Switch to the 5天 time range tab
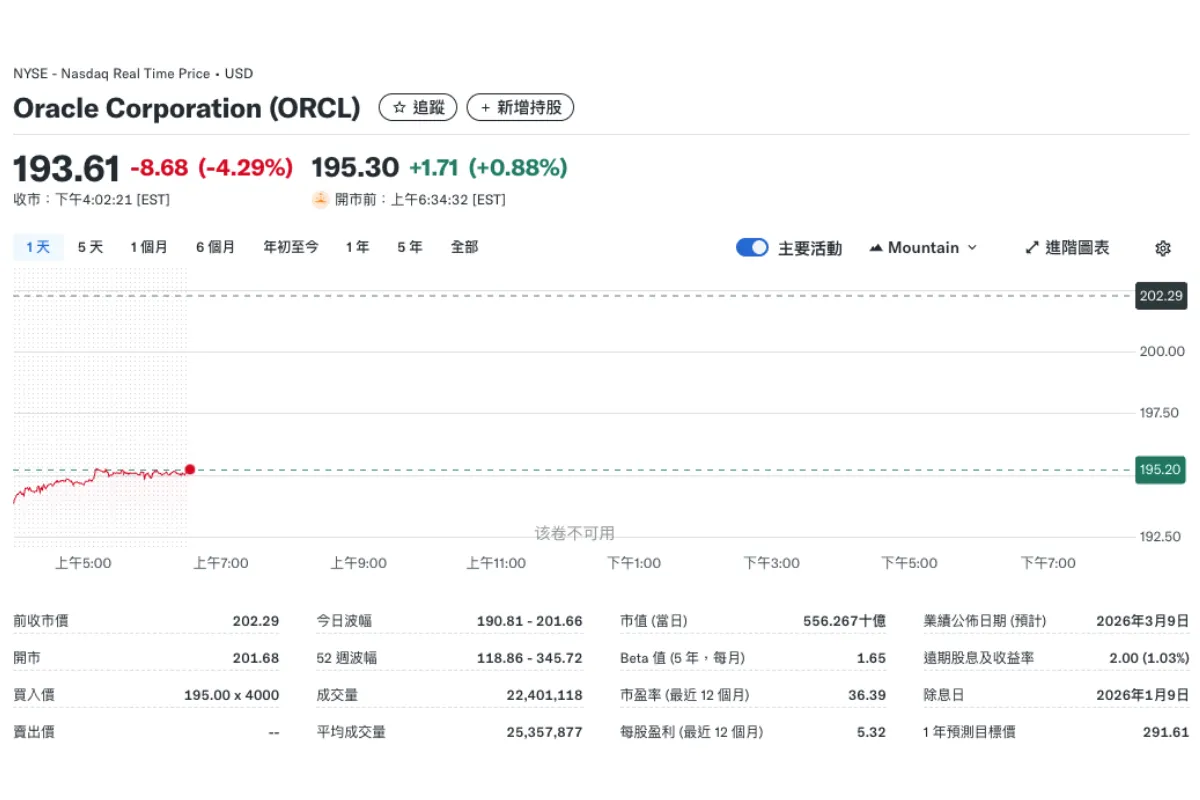1200x800 pixels. (x=89, y=246)
